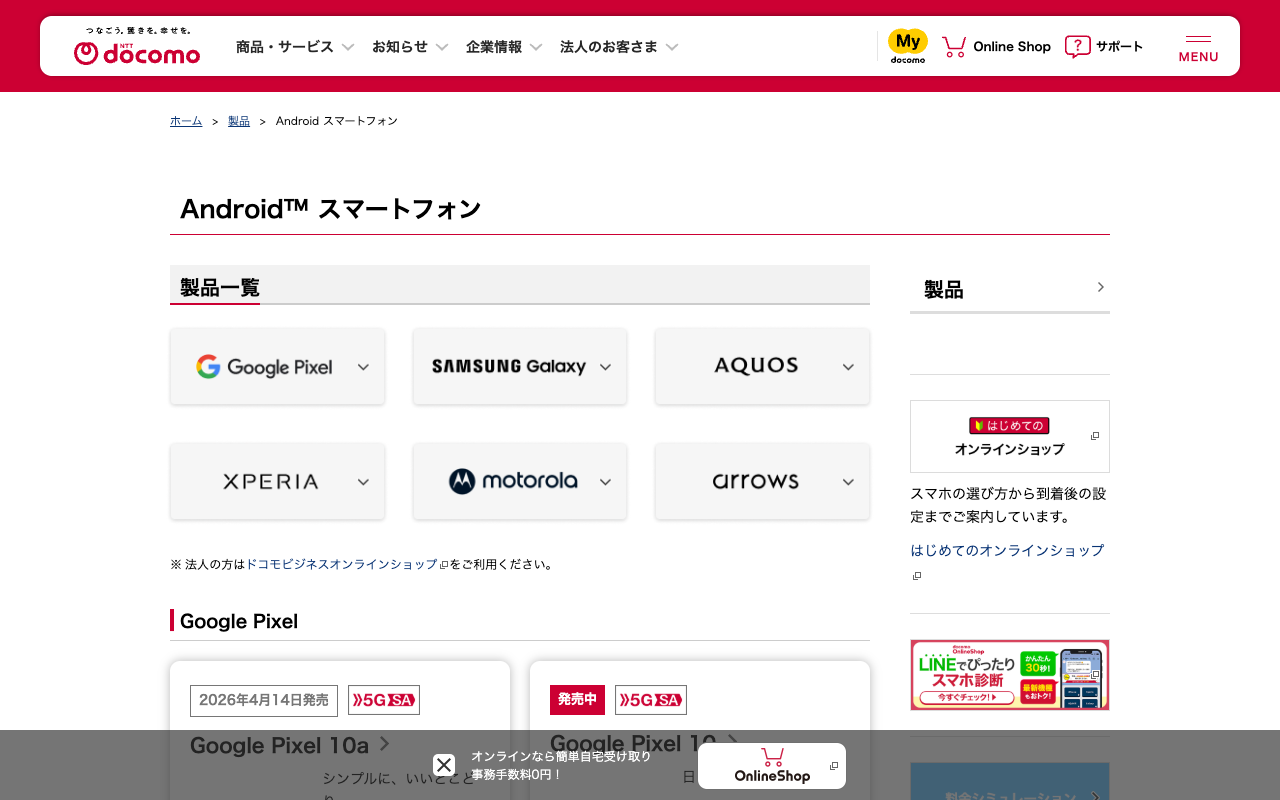Click the OnlineShop button in bottom banner
The width and height of the screenshot is (1280, 800).
772,766
